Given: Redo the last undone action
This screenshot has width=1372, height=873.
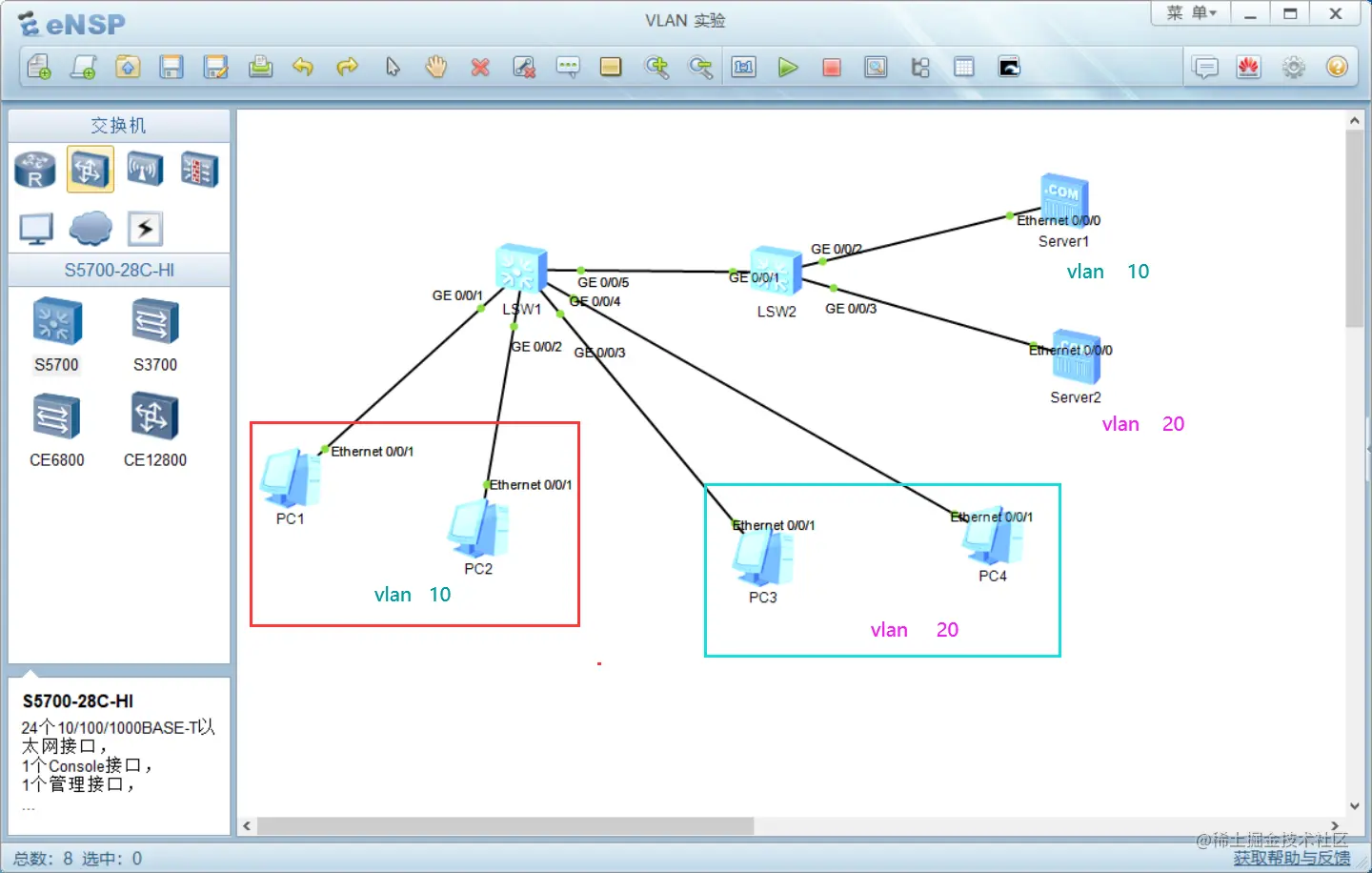Looking at the screenshot, I should [348, 67].
